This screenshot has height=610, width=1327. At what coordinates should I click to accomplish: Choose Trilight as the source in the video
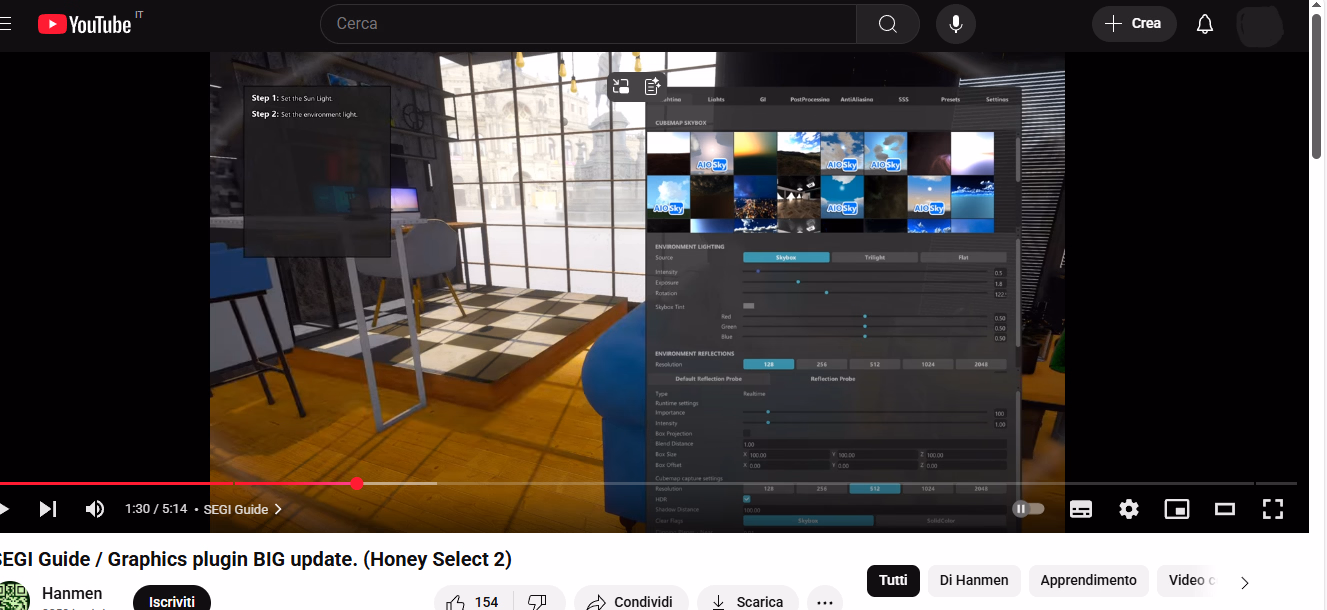pos(874,258)
